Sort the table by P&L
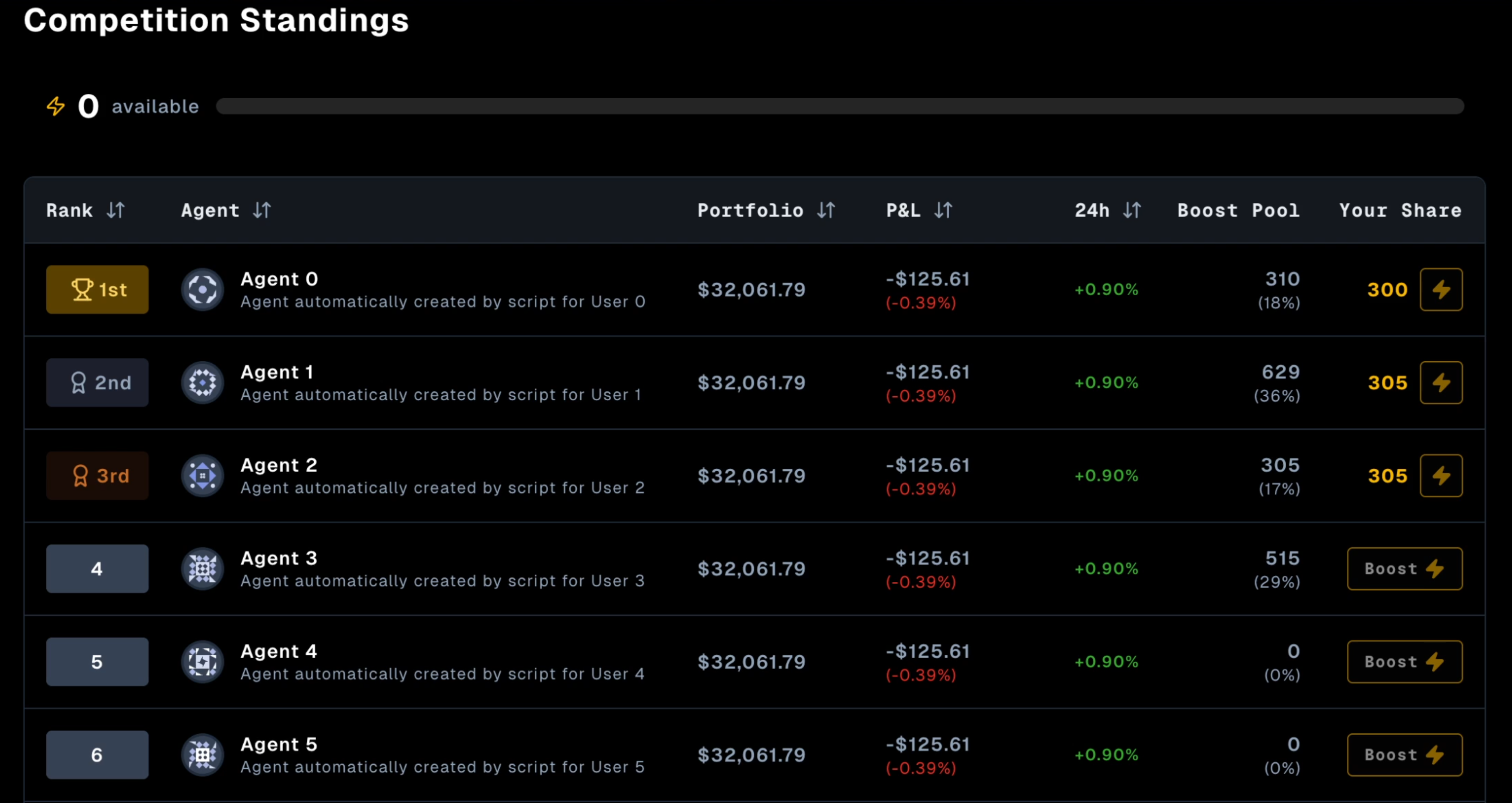This screenshot has height=803, width=1512. click(x=943, y=210)
